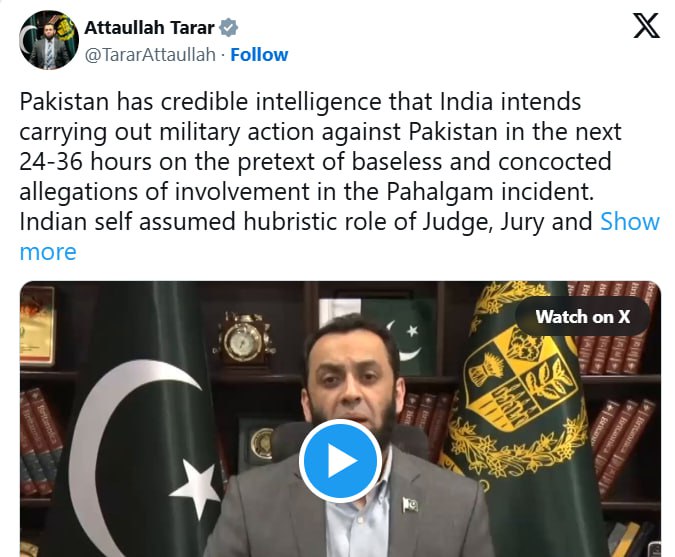Click the word Pahalgam in the tweet
Screen dimensions: 675x557
click(439, 192)
